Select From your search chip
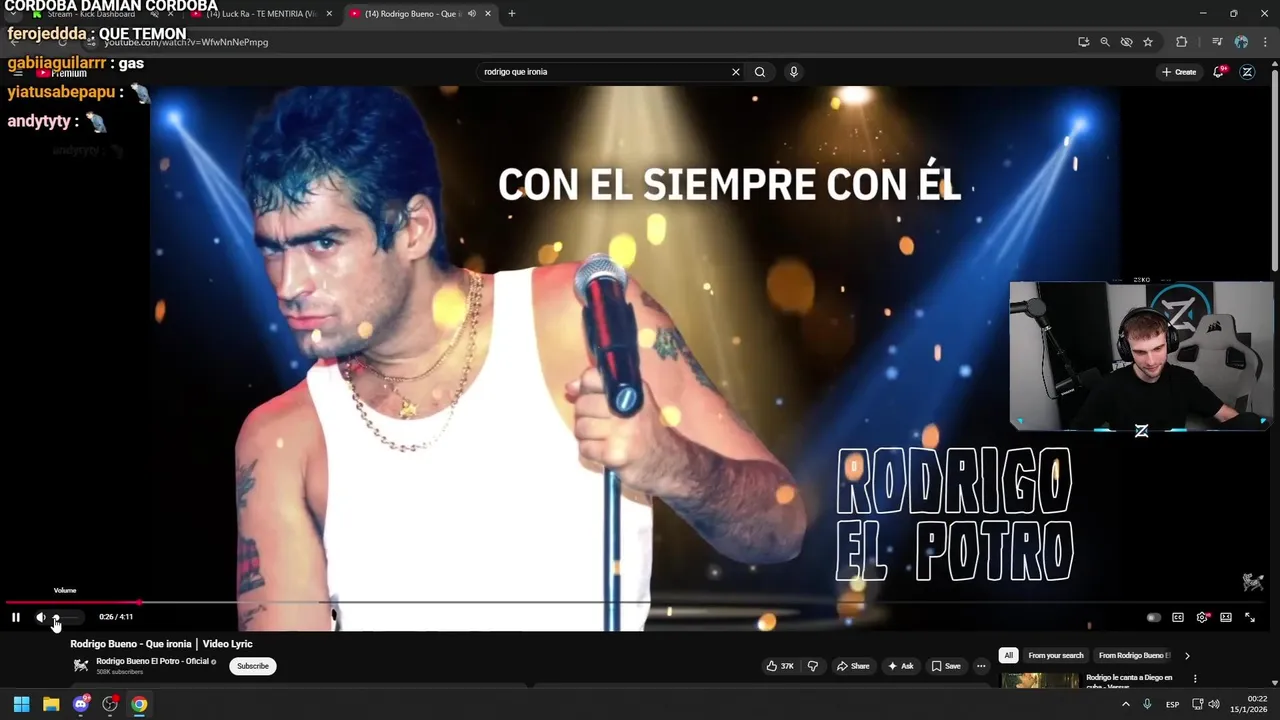Image resolution: width=1280 pixels, height=720 pixels. 1056,655
